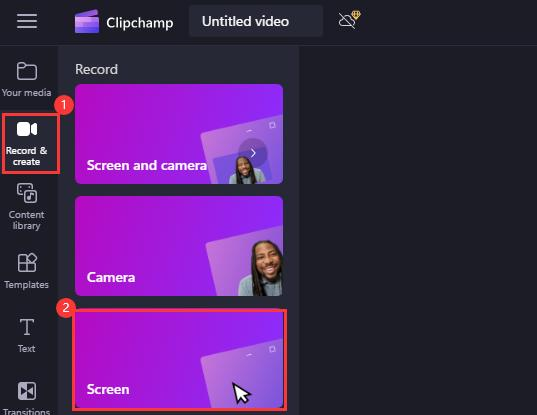Open the Templates icon
Image resolution: width=537 pixels, height=415 pixels.
27,263
